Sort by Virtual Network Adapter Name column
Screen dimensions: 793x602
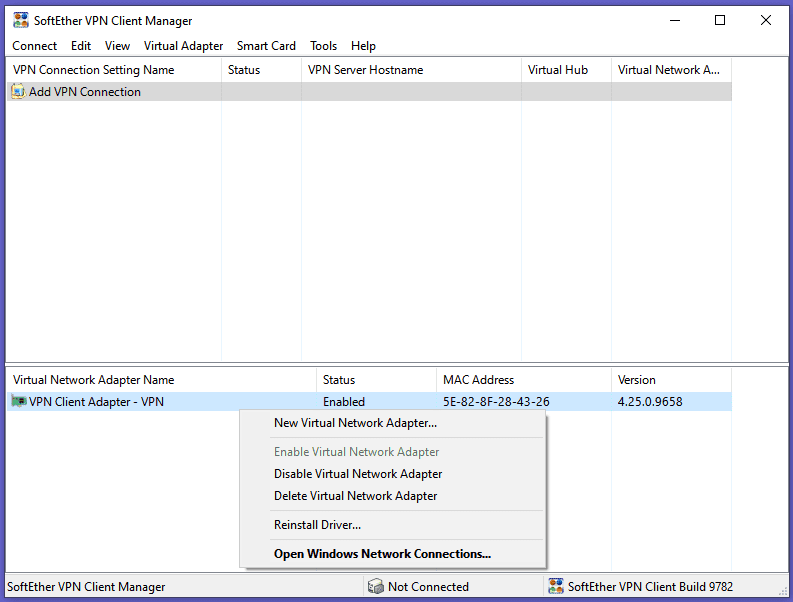pos(161,380)
